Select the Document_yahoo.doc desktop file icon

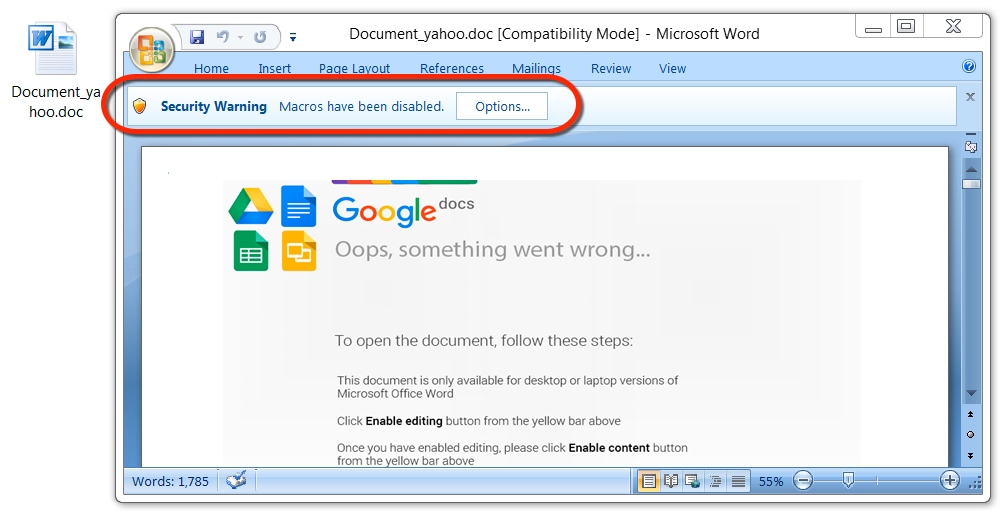(x=54, y=70)
